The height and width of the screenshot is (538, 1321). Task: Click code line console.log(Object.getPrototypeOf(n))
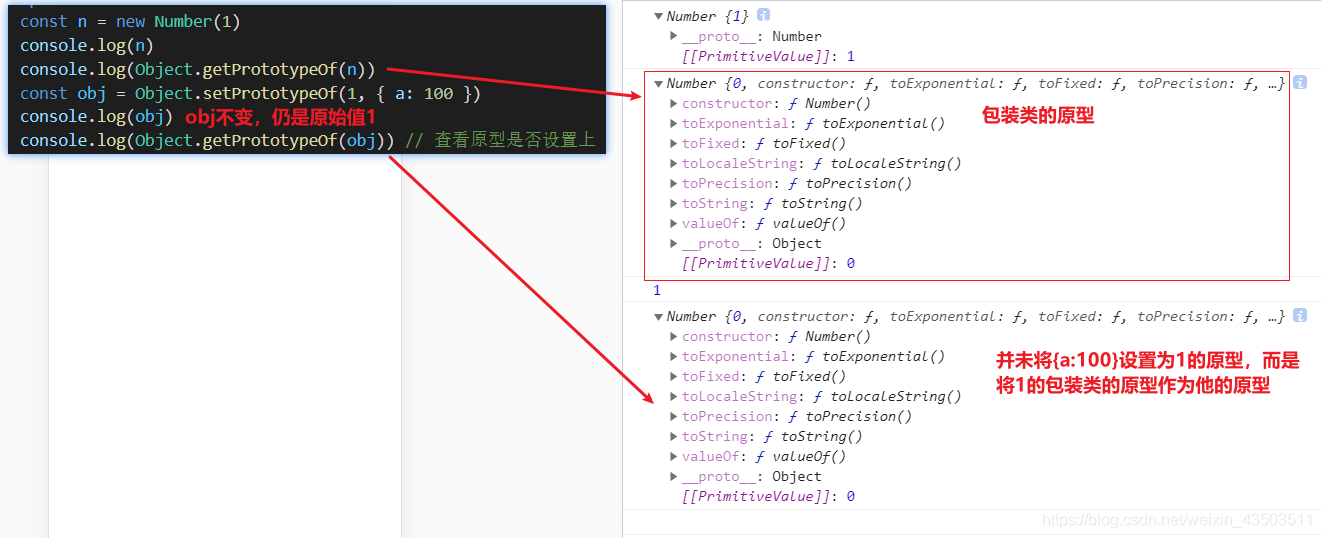pyautogui.click(x=197, y=69)
